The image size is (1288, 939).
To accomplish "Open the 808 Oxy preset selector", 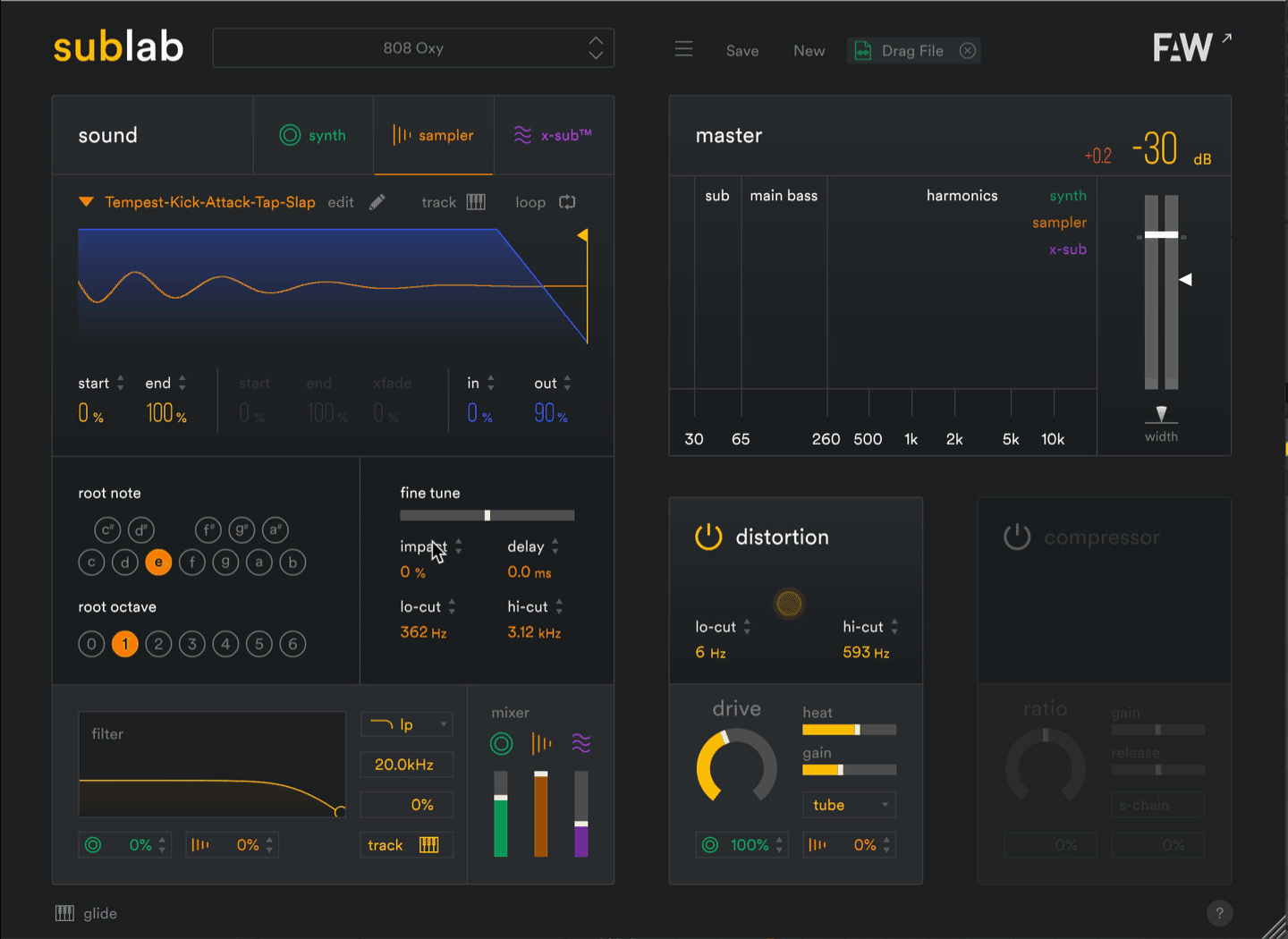I will point(413,48).
